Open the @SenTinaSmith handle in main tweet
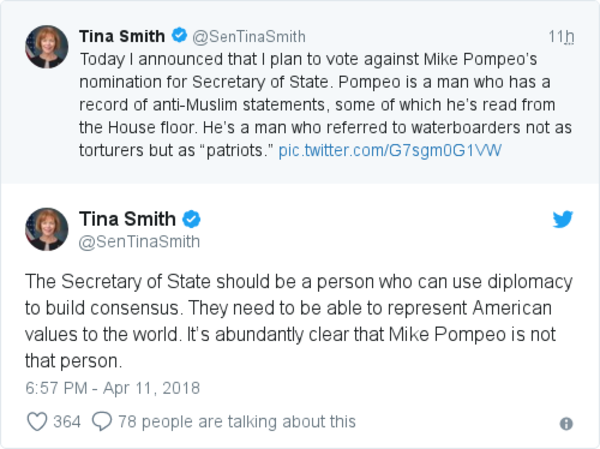Viewport: 600px width, 449px height. click(139, 241)
